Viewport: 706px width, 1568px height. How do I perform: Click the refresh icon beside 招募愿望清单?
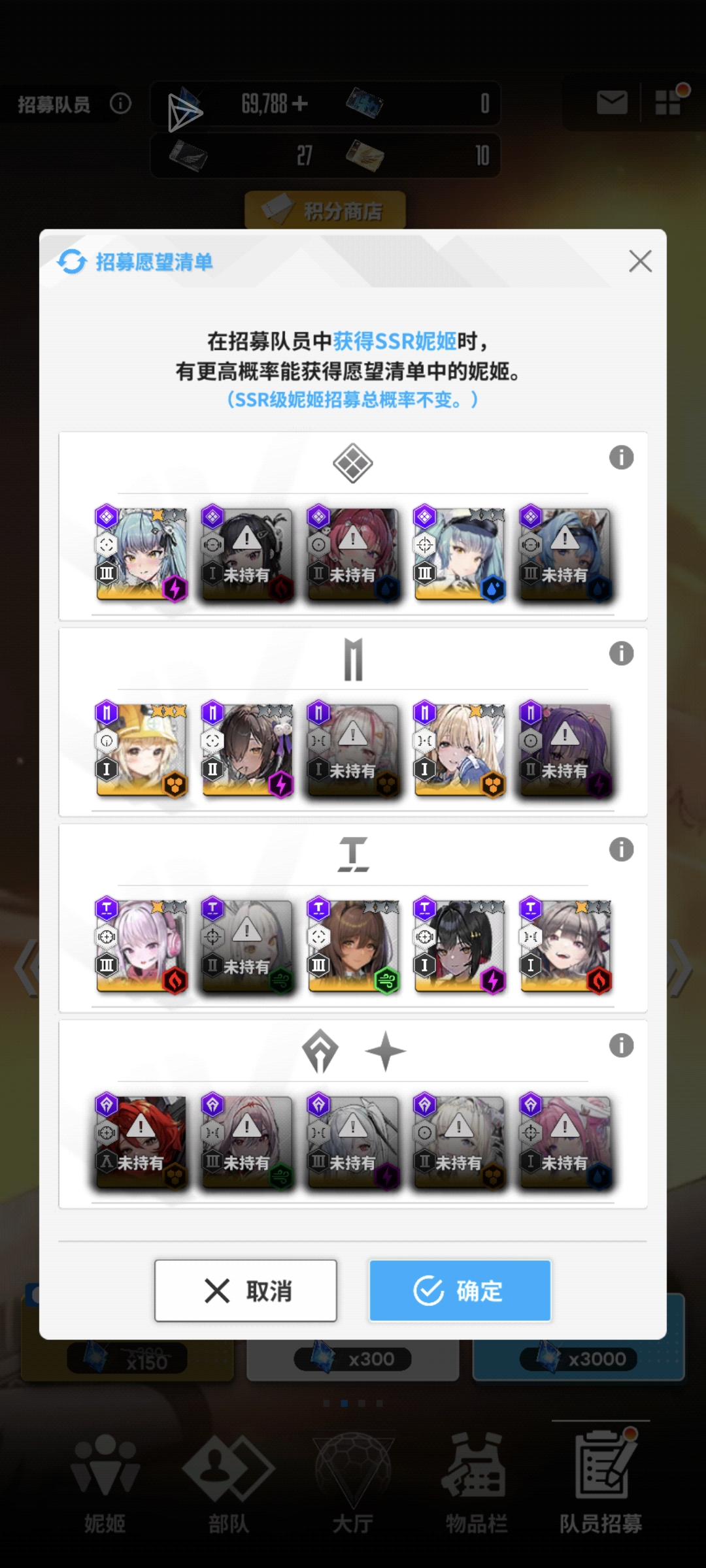coord(72,262)
